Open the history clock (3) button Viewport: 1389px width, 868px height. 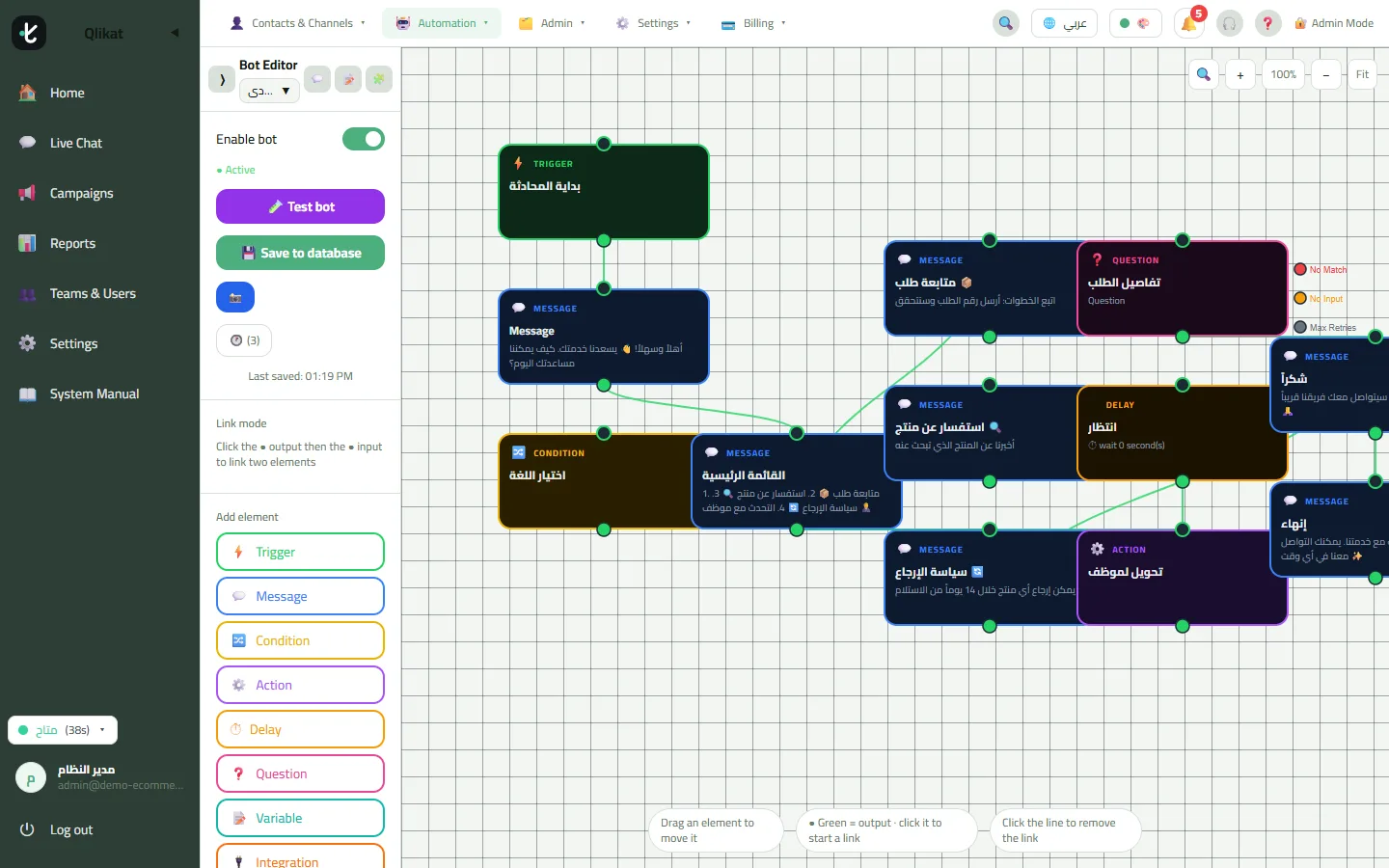[244, 340]
